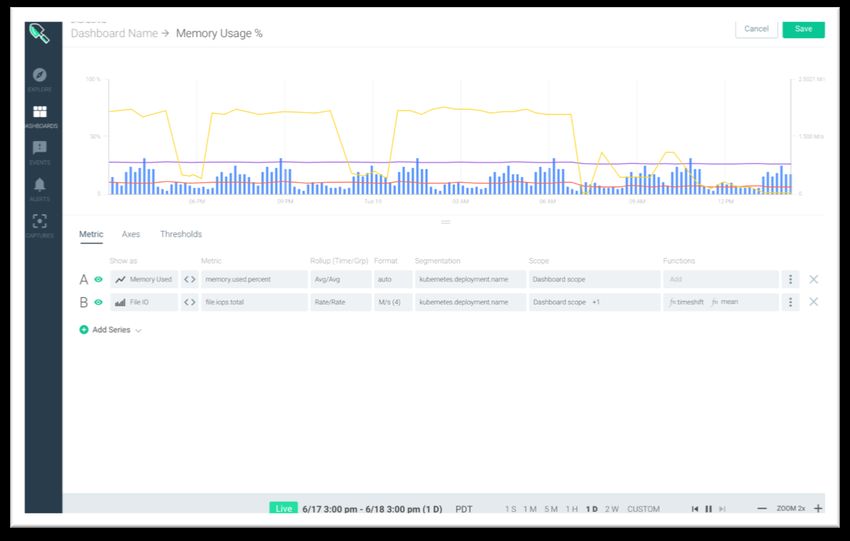Edit metric file.iops.total field

point(254,302)
